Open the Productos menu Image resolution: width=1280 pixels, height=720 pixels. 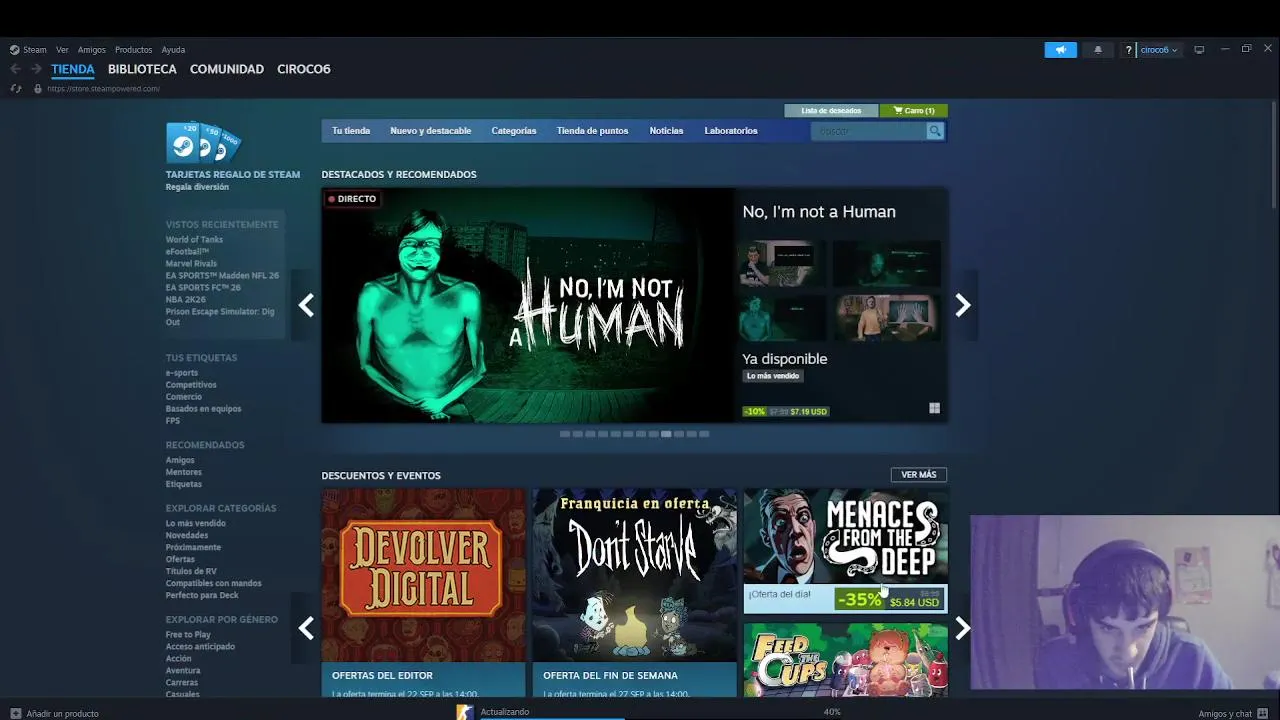[x=133, y=50]
